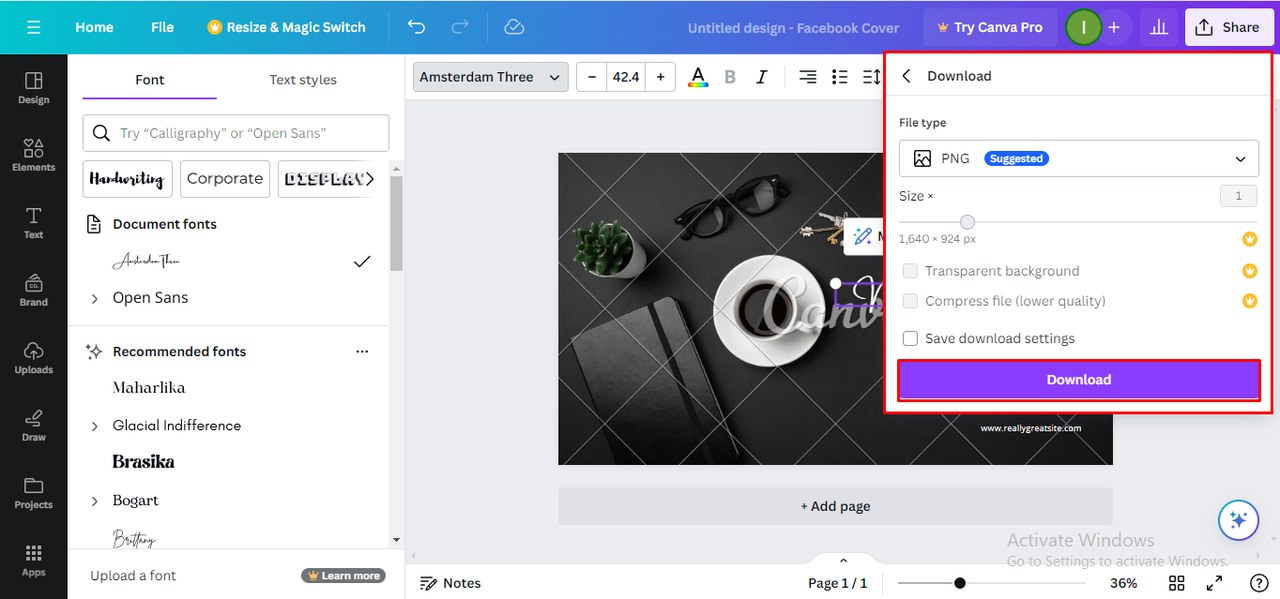Expand the Open Sans font family
The image size is (1280, 599).
coord(95,298)
